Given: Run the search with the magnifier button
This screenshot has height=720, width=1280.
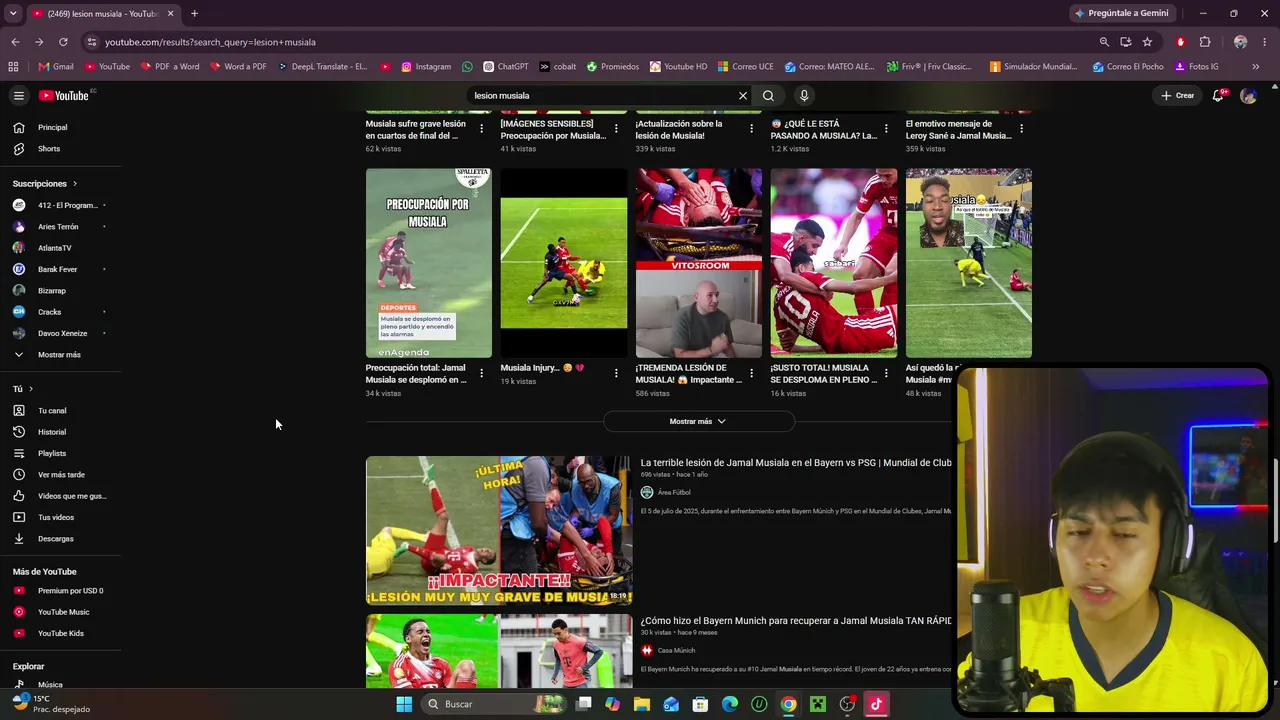Looking at the screenshot, I should coord(768,96).
